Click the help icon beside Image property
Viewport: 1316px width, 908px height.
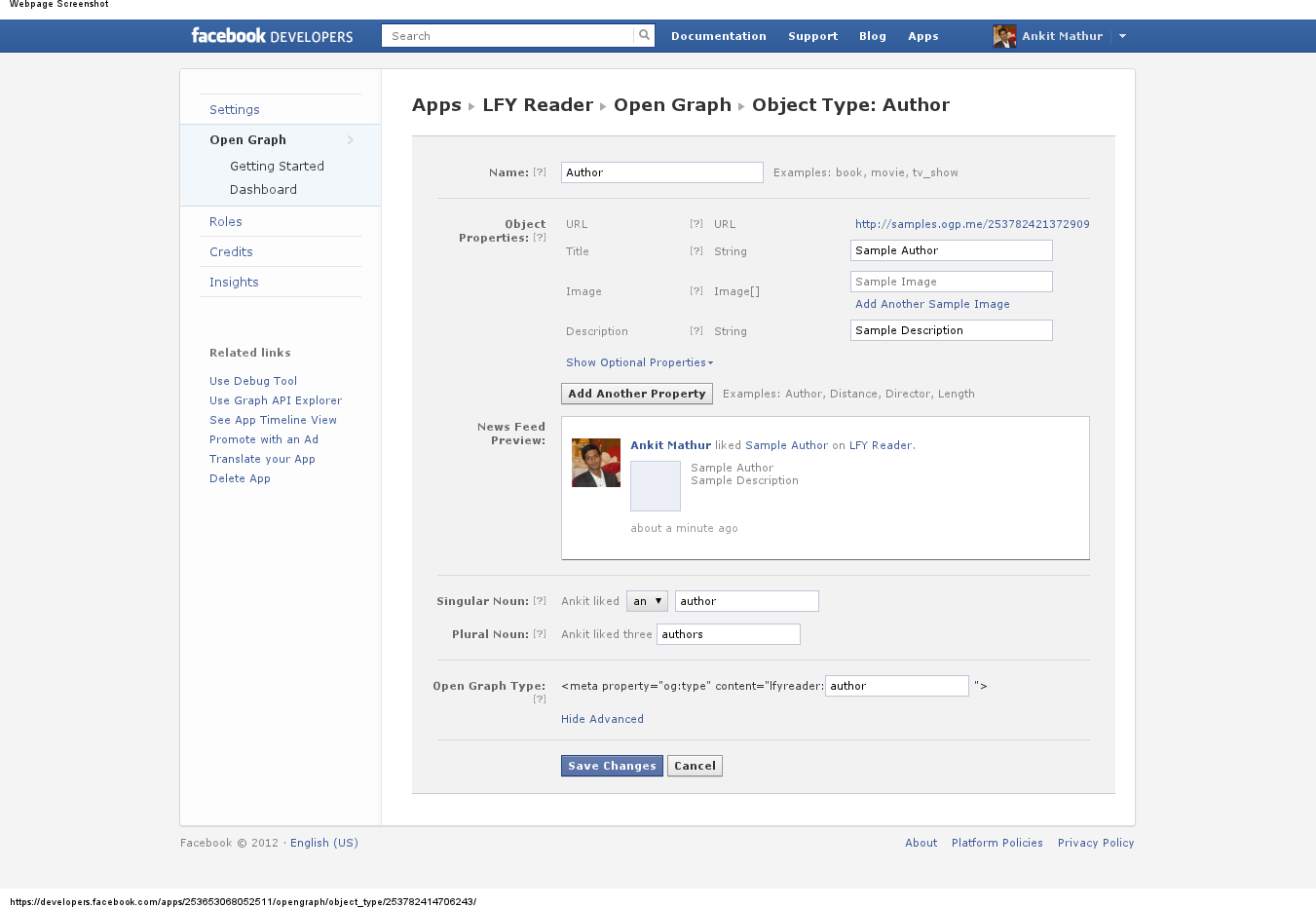[x=696, y=291]
